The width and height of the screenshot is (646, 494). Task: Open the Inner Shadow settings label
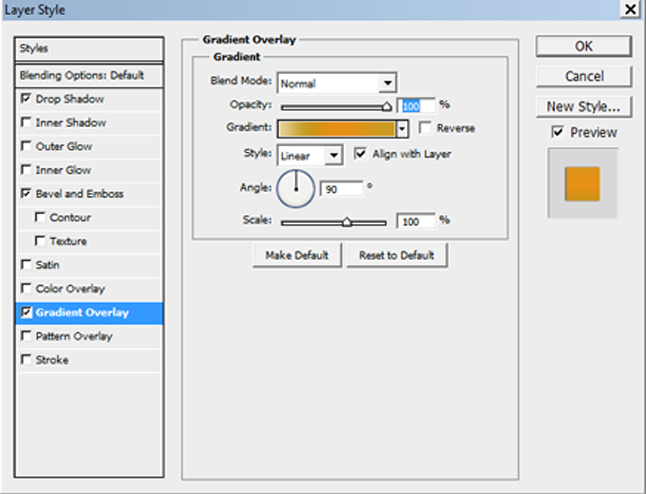point(71,123)
